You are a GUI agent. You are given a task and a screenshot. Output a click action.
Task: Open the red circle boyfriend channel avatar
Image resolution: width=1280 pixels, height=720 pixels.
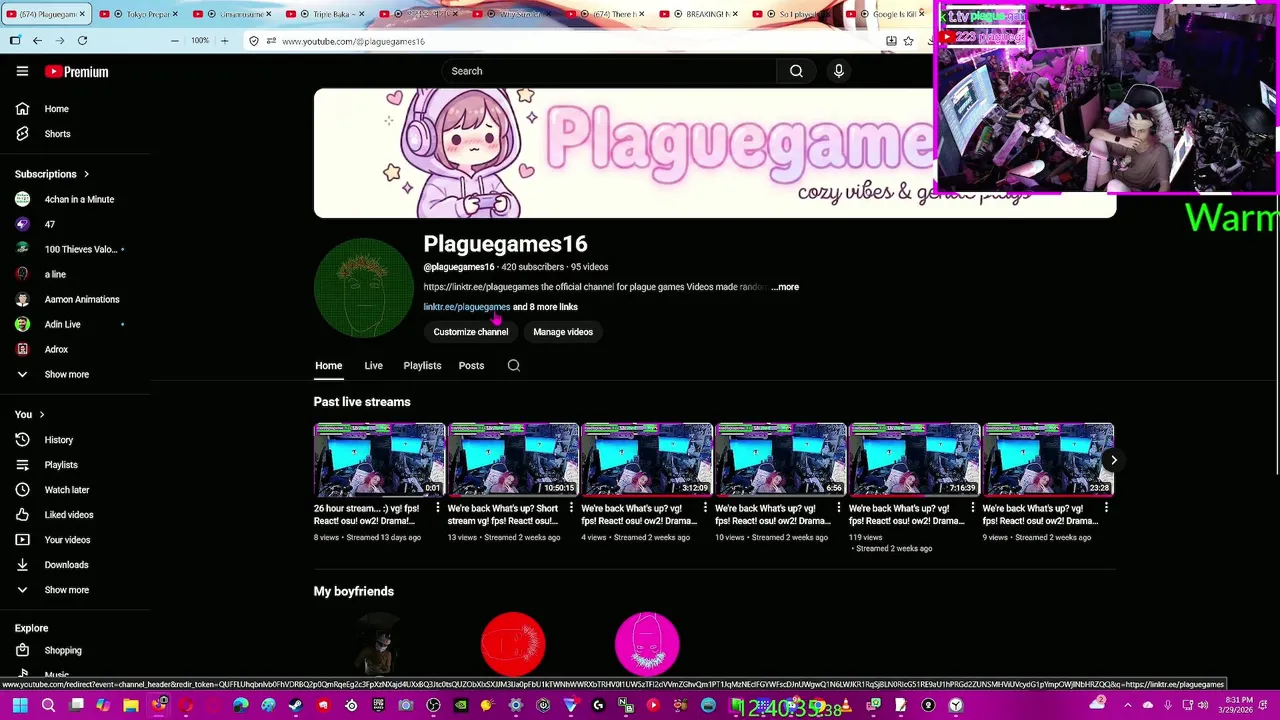(513, 644)
